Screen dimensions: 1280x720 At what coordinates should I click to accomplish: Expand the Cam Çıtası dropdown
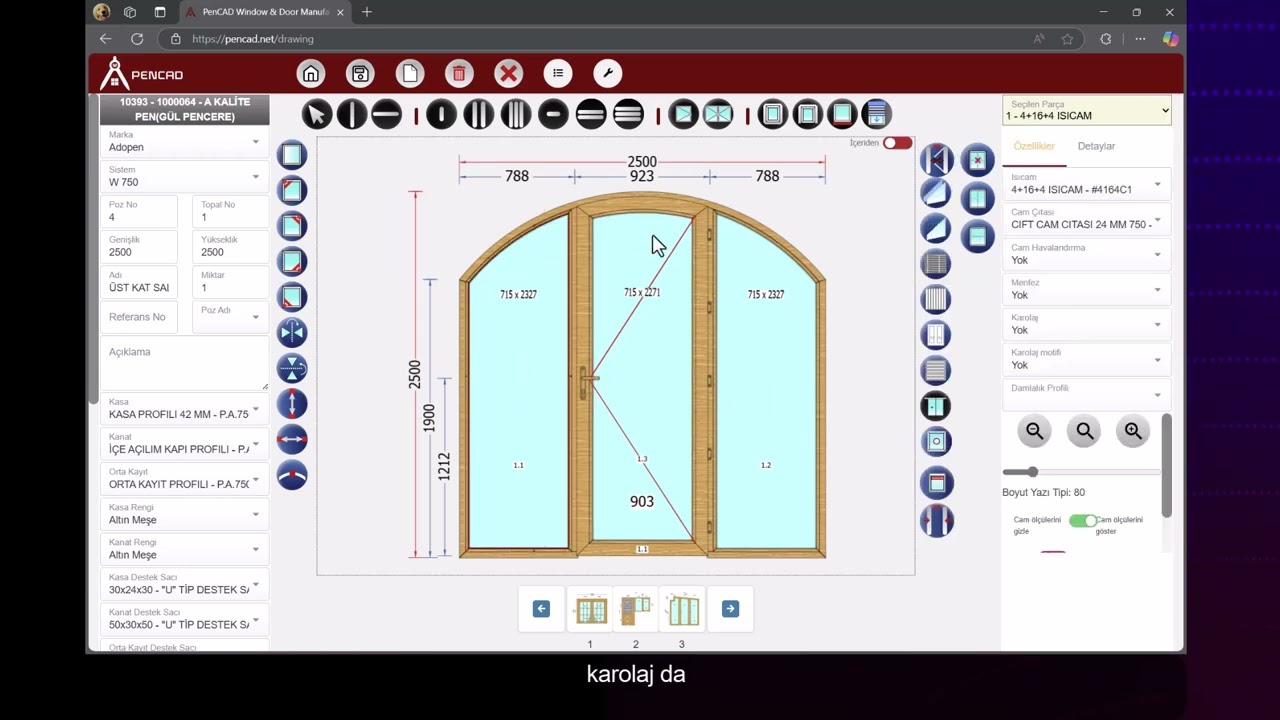pos(1086,219)
